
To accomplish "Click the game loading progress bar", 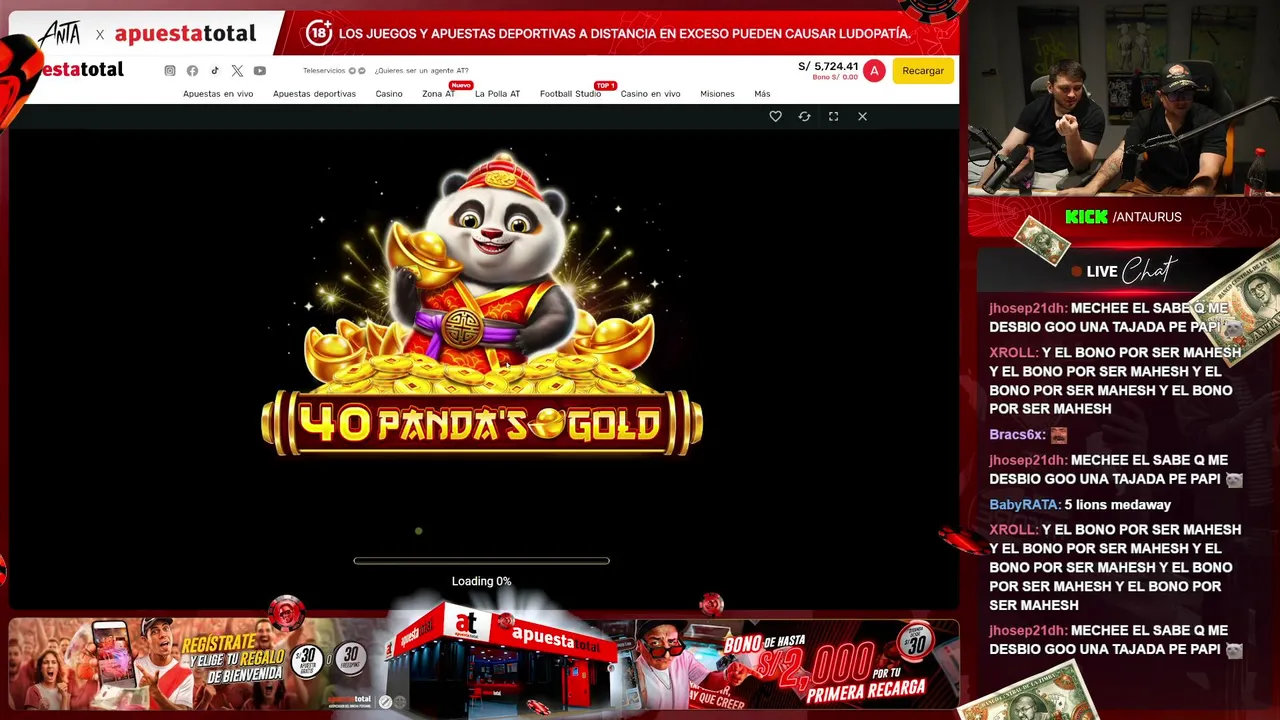I will [481, 561].
